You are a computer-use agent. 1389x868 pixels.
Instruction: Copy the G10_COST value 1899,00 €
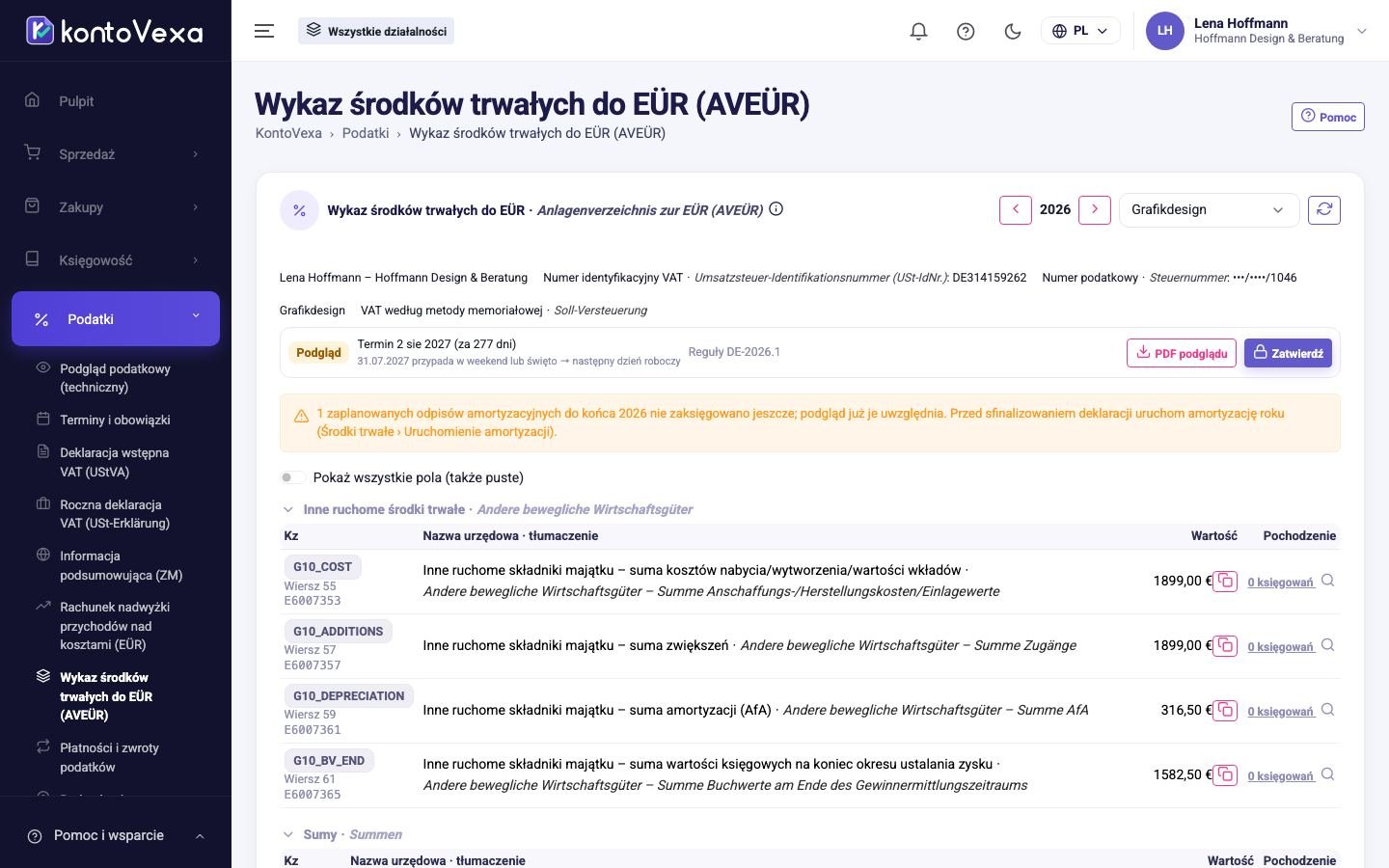[x=1225, y=581]
